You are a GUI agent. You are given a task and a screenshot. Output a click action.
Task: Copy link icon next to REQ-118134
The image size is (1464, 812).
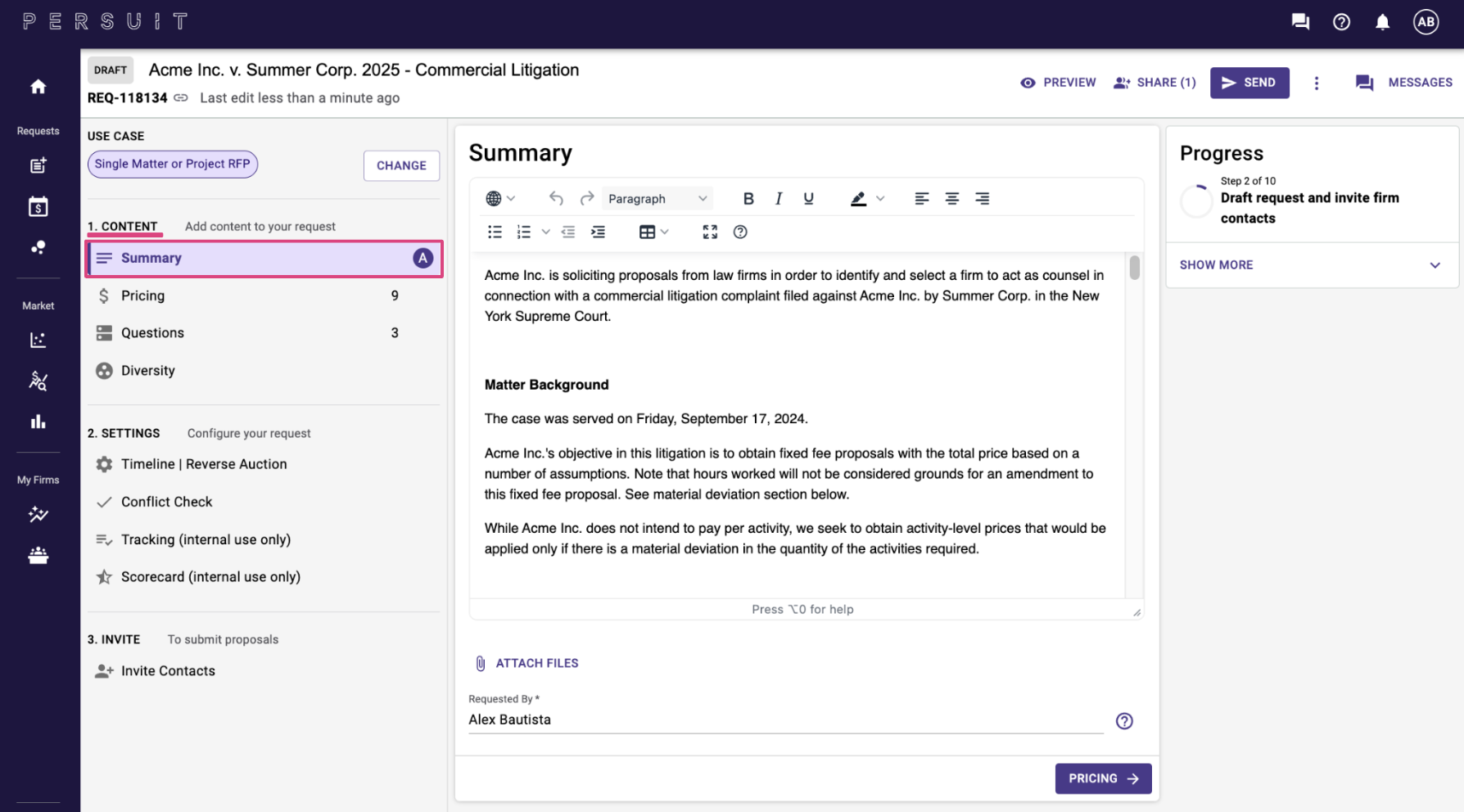pyautogui.click(x=181, y=97)
